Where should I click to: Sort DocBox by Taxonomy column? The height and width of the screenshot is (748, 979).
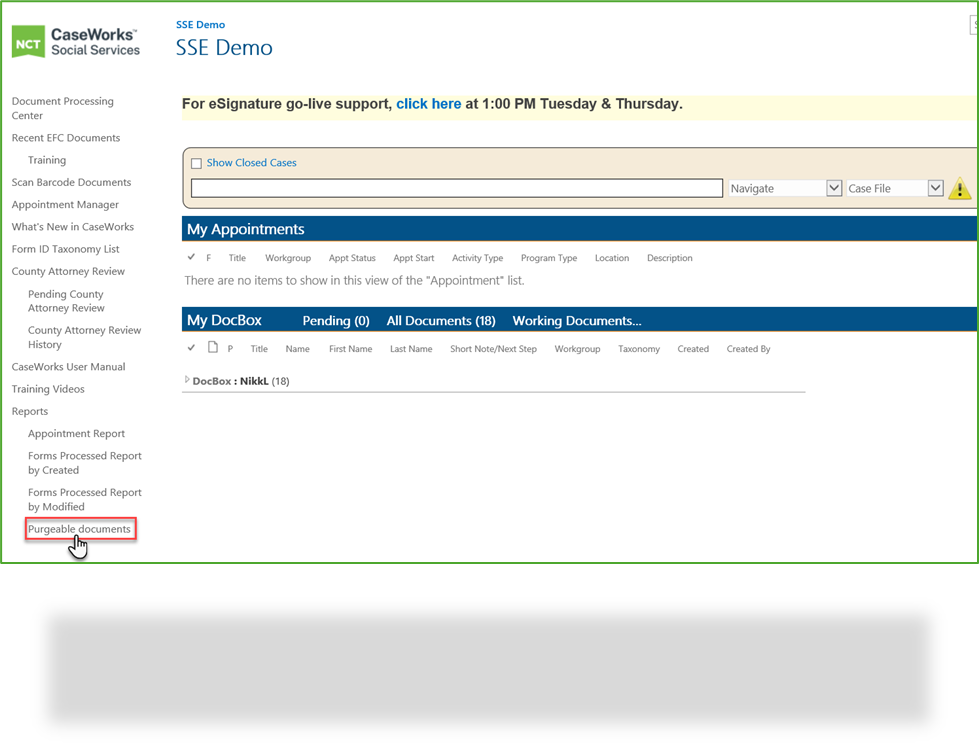point(639,349)
